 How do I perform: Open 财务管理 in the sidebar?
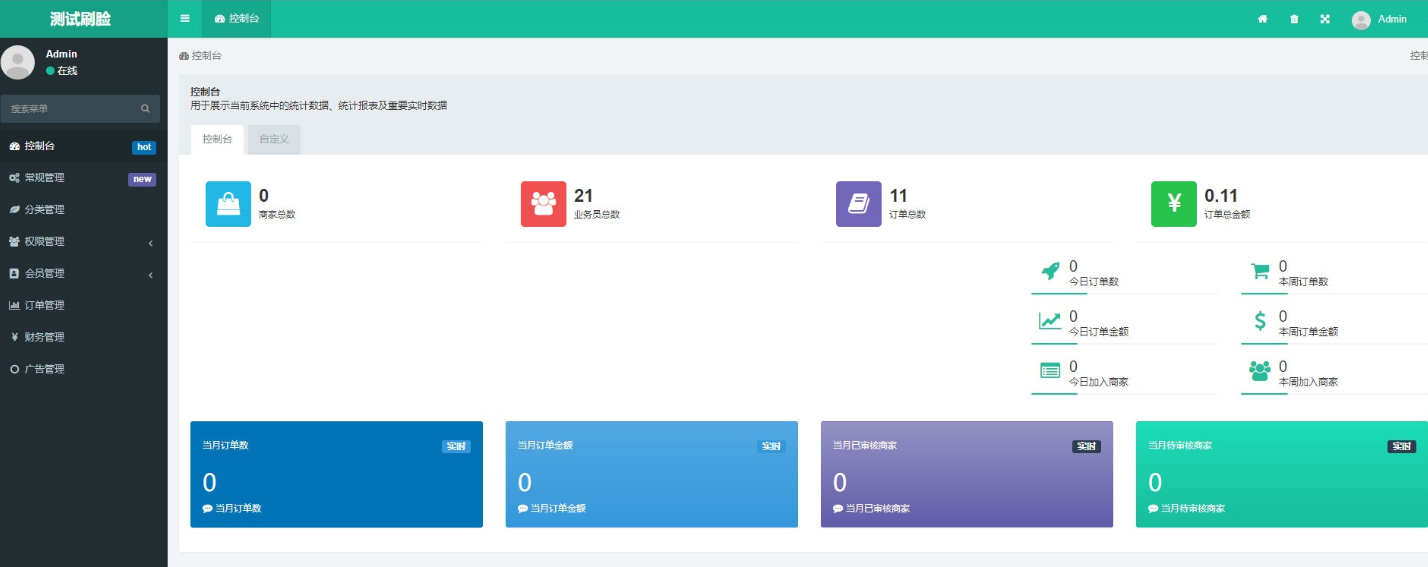[x=44, y=338]
